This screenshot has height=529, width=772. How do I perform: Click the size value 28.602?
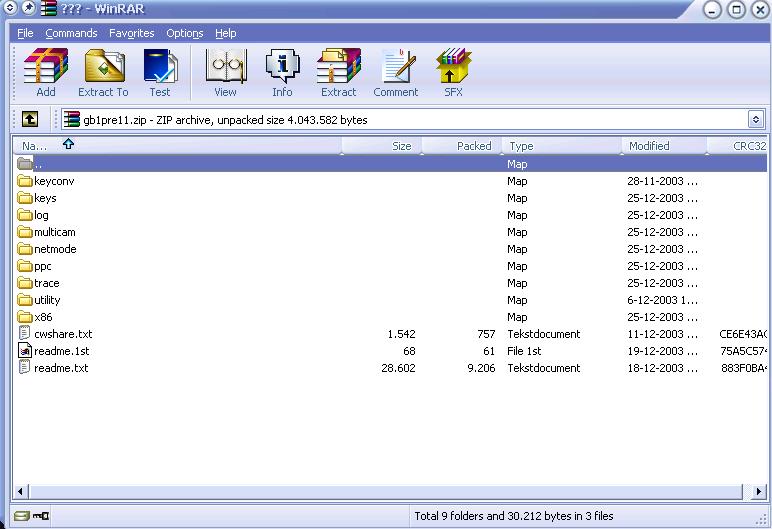coord(398,368)
